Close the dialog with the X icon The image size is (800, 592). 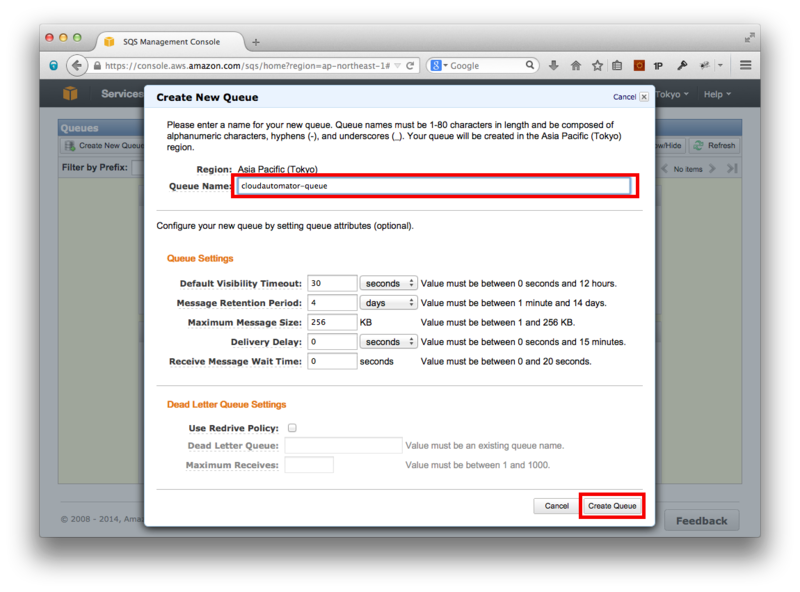(644, 97)
